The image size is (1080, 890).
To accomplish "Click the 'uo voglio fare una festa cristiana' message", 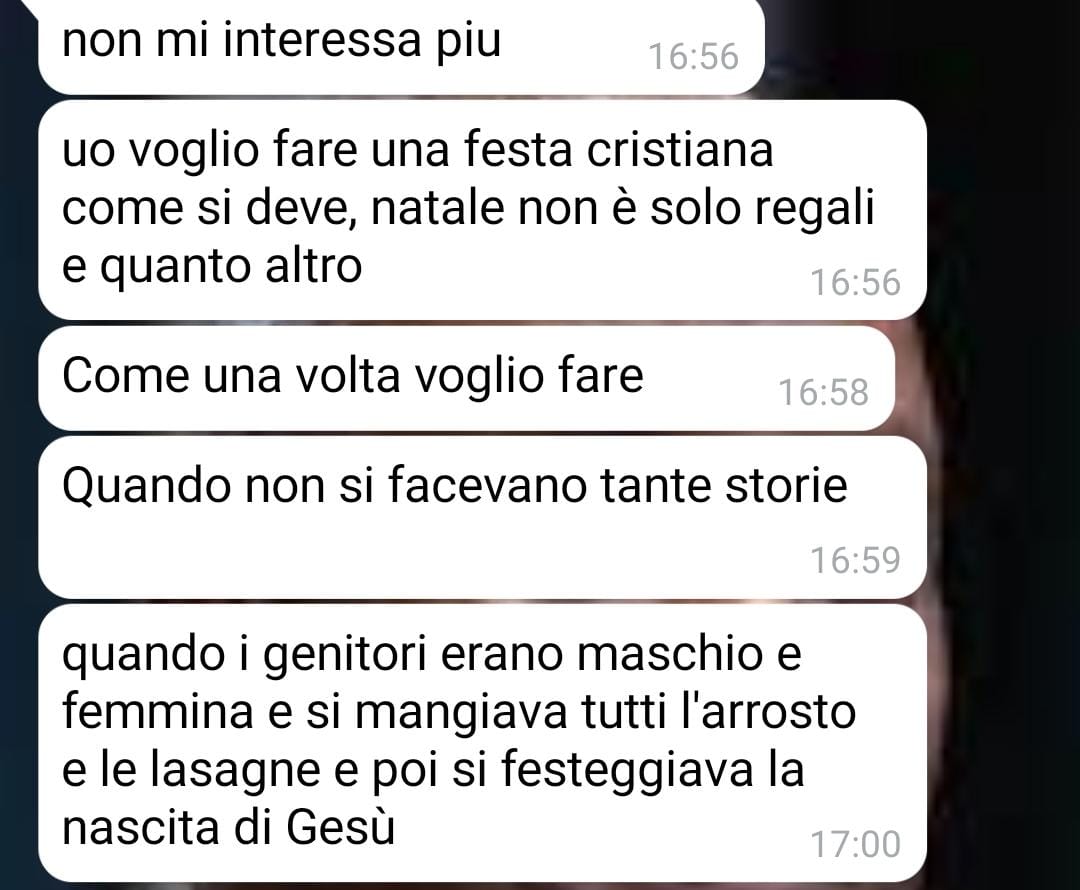I will point(482,209).
